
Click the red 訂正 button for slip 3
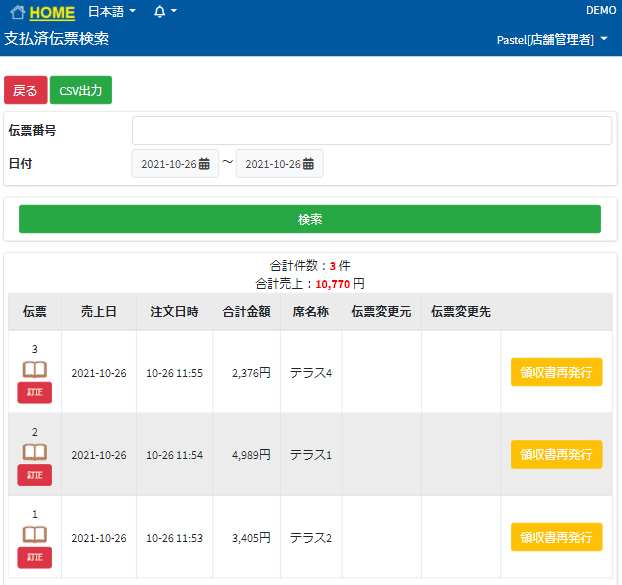point(34,393)
